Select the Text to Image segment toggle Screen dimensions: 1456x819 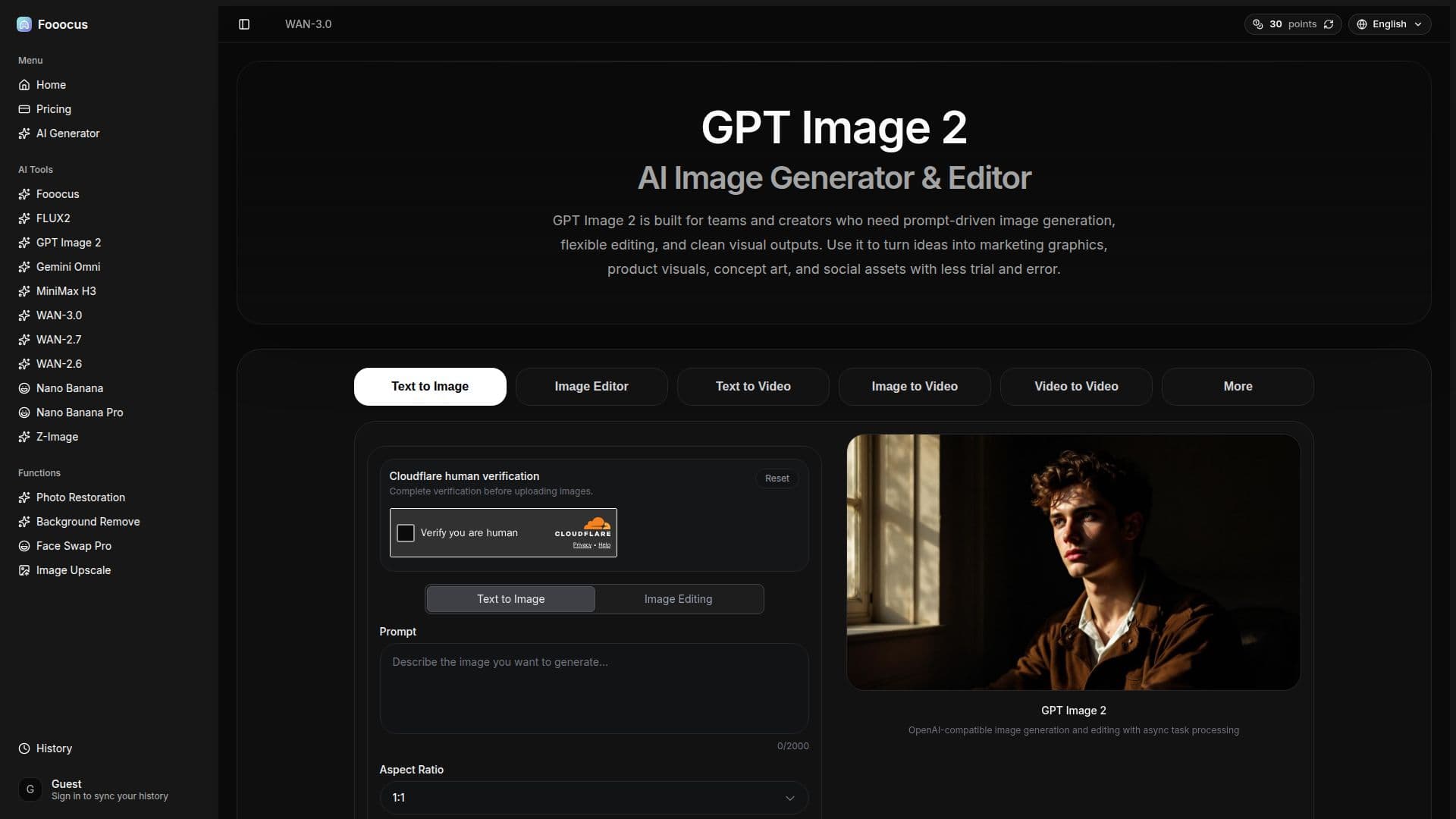click(x=510, y=599)
